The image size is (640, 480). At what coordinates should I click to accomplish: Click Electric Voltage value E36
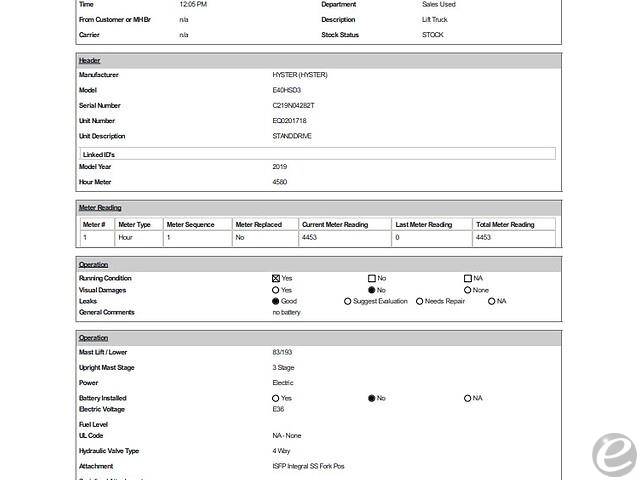278,409
